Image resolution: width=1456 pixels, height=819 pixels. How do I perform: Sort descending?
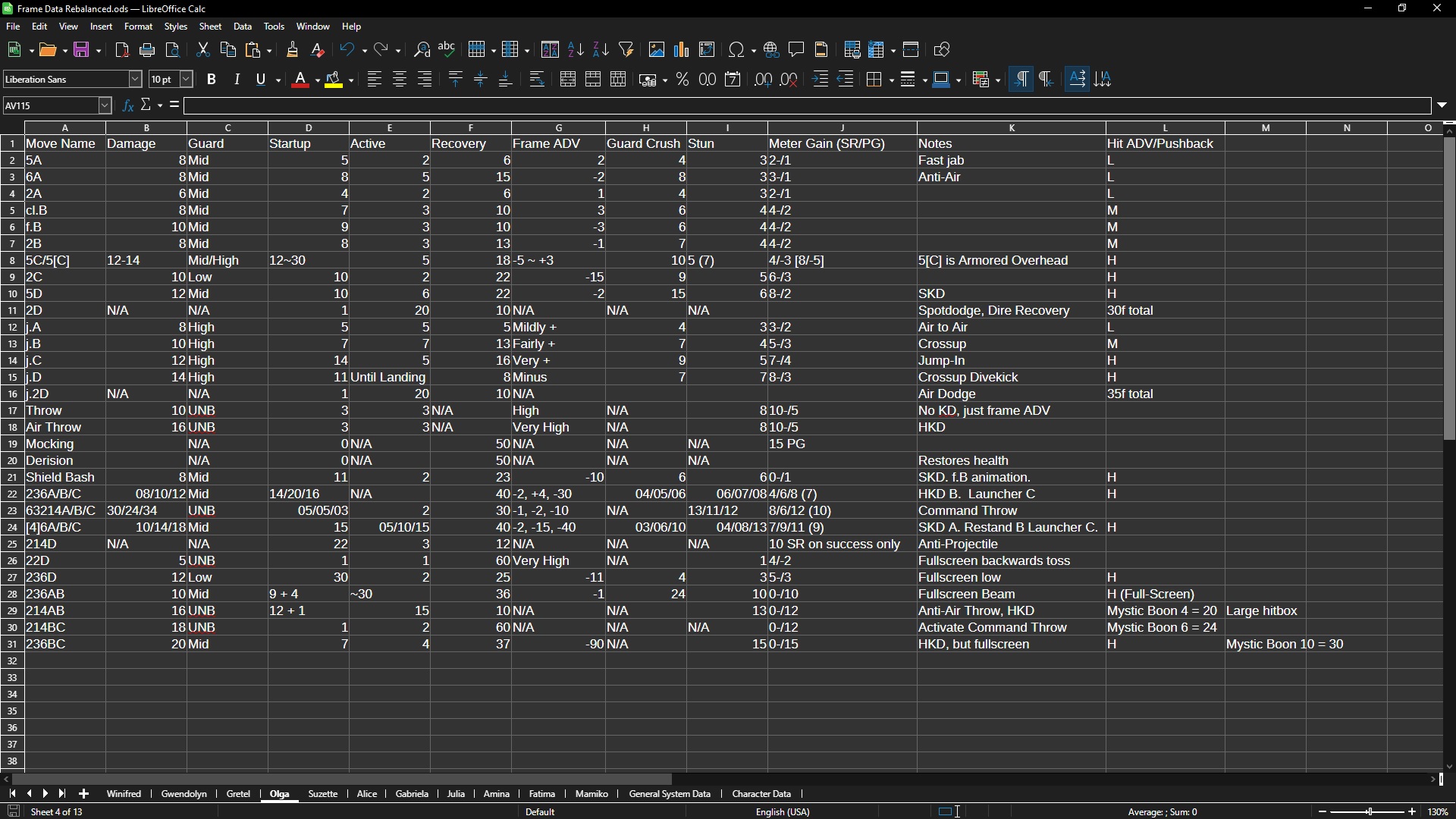tap(601, 50)
